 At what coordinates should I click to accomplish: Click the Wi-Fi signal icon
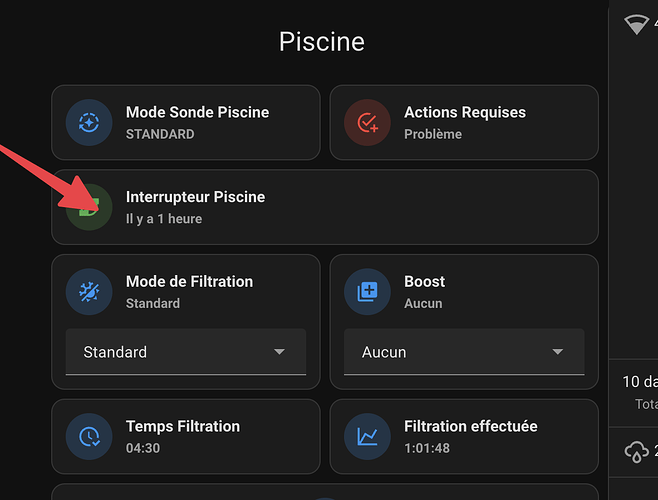(636, 24)
